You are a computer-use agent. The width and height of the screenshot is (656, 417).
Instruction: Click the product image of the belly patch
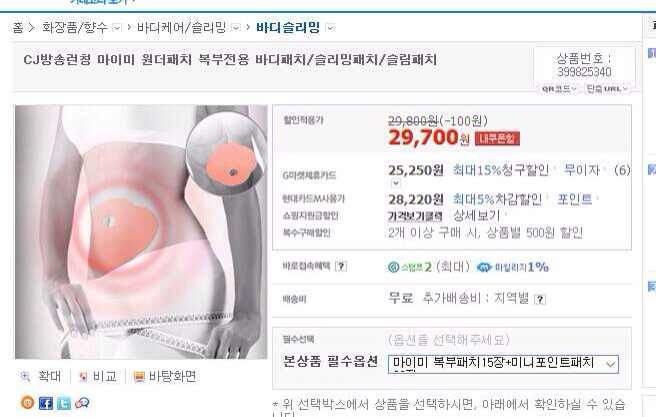pyautogui.click(x=141, y=232)
